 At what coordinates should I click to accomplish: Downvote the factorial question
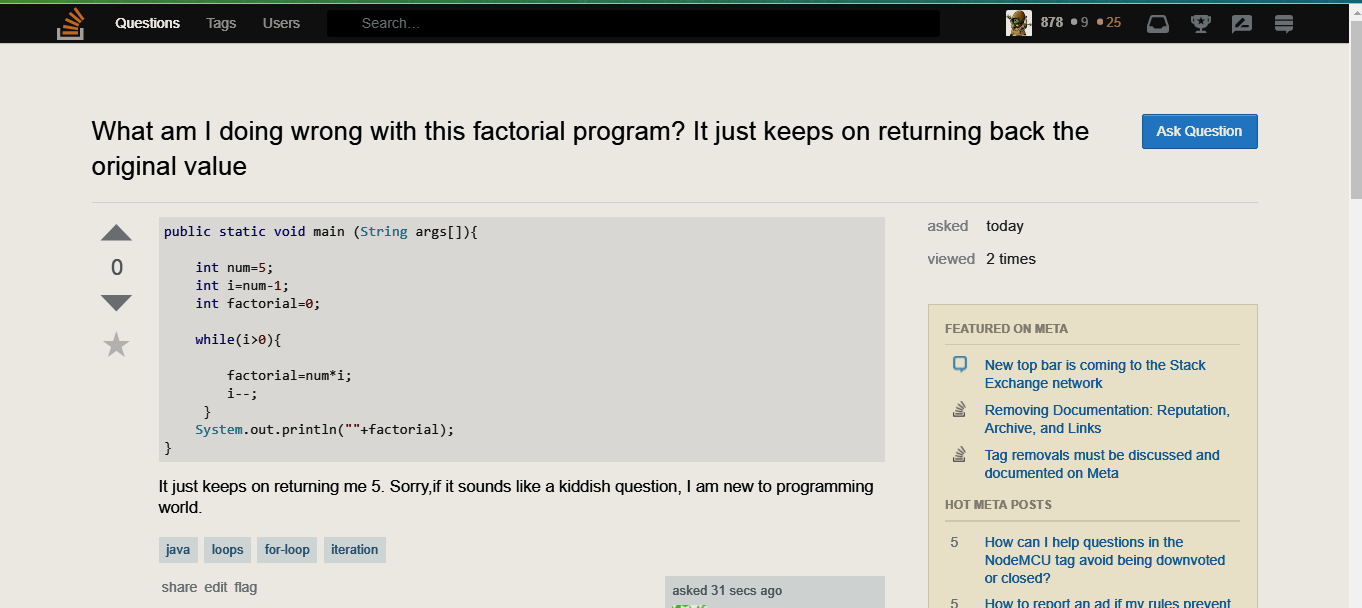click(x=116, y=302)
